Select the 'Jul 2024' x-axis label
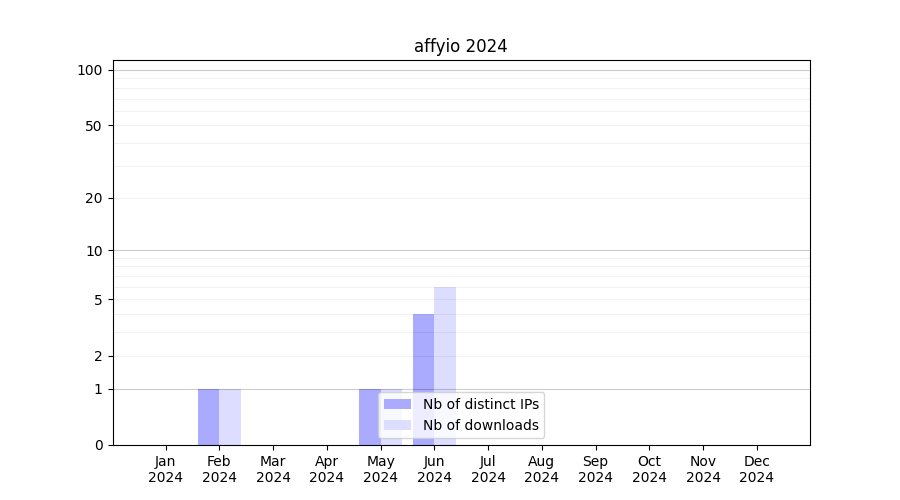 [x=488, y=469]
